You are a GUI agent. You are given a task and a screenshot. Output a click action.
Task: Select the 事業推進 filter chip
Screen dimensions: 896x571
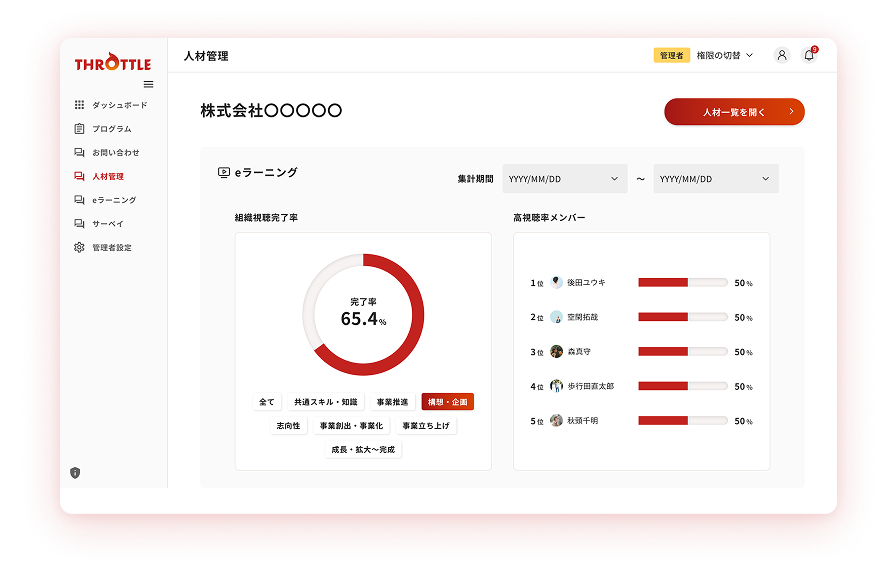(x=393, y=402)
